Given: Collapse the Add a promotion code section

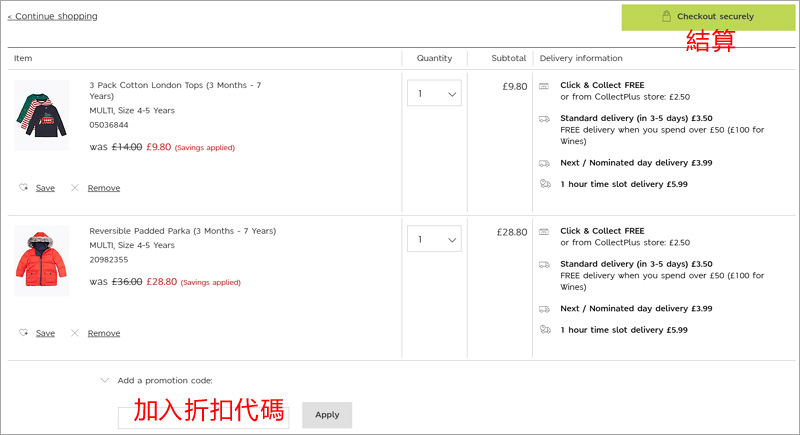Looking at the screenshot, I should click(x=105, y=380).
